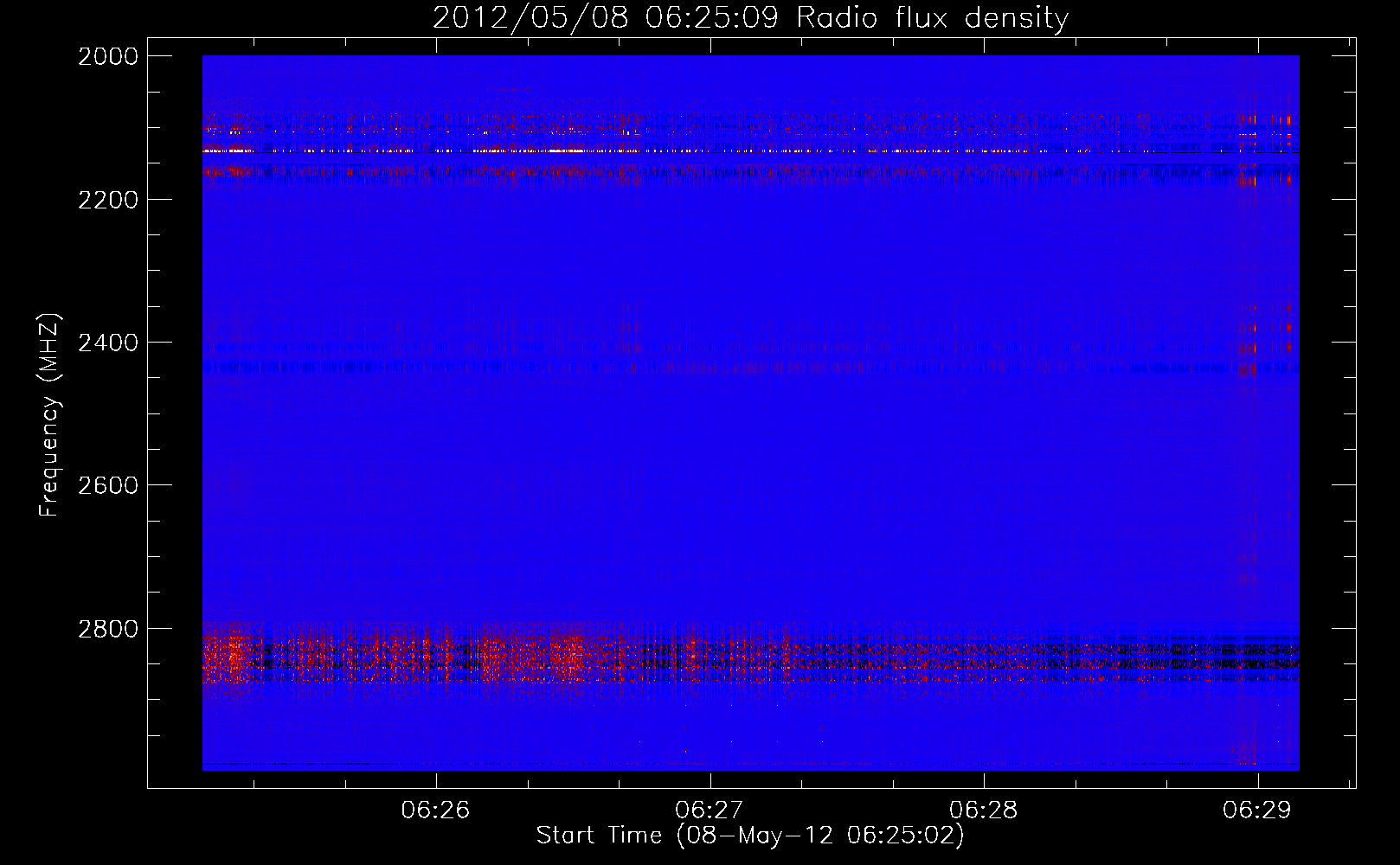
Task: Click the 2600 frequency tick label
Action: pos(108,485)
